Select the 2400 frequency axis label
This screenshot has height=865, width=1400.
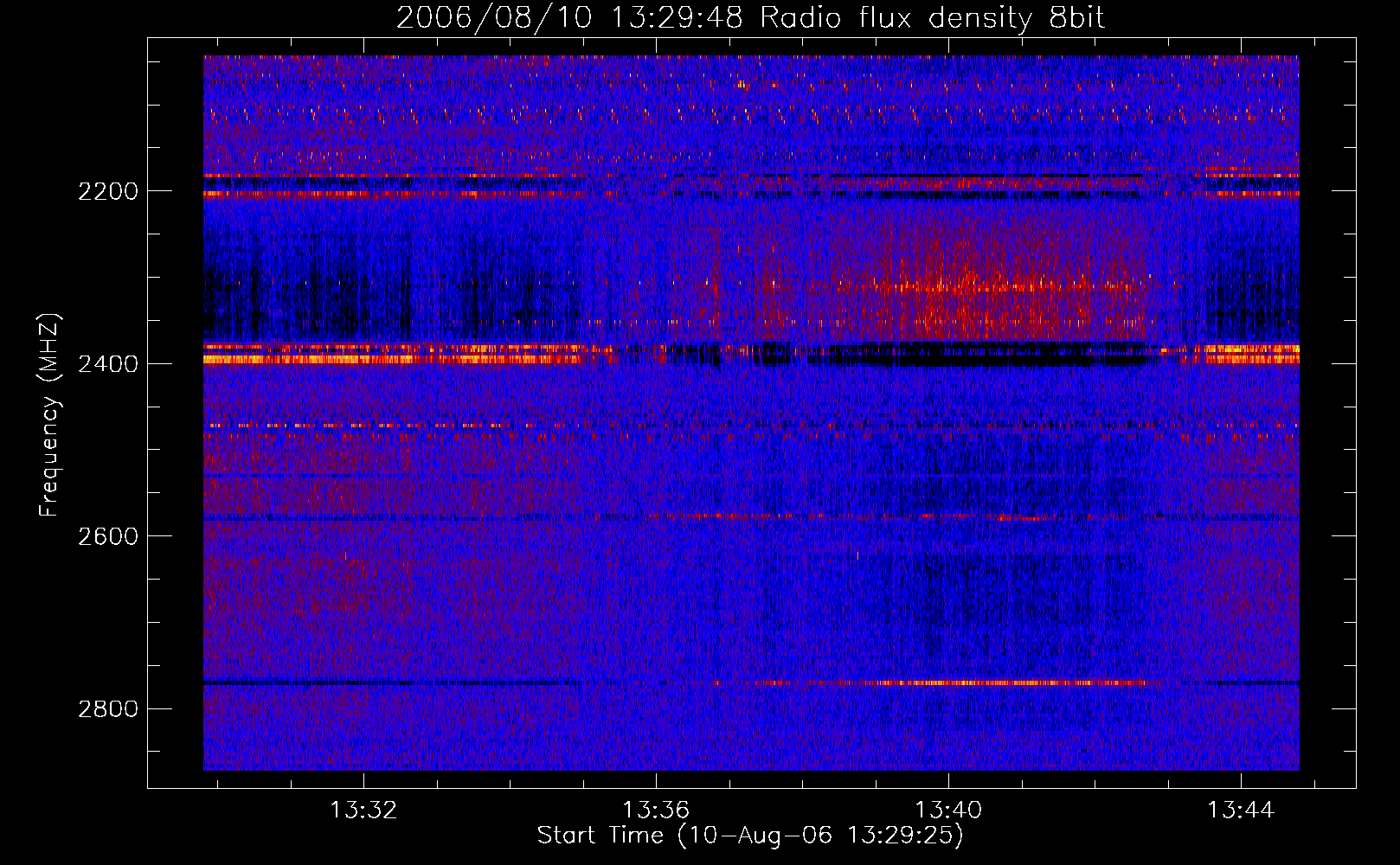coord(108,364)
